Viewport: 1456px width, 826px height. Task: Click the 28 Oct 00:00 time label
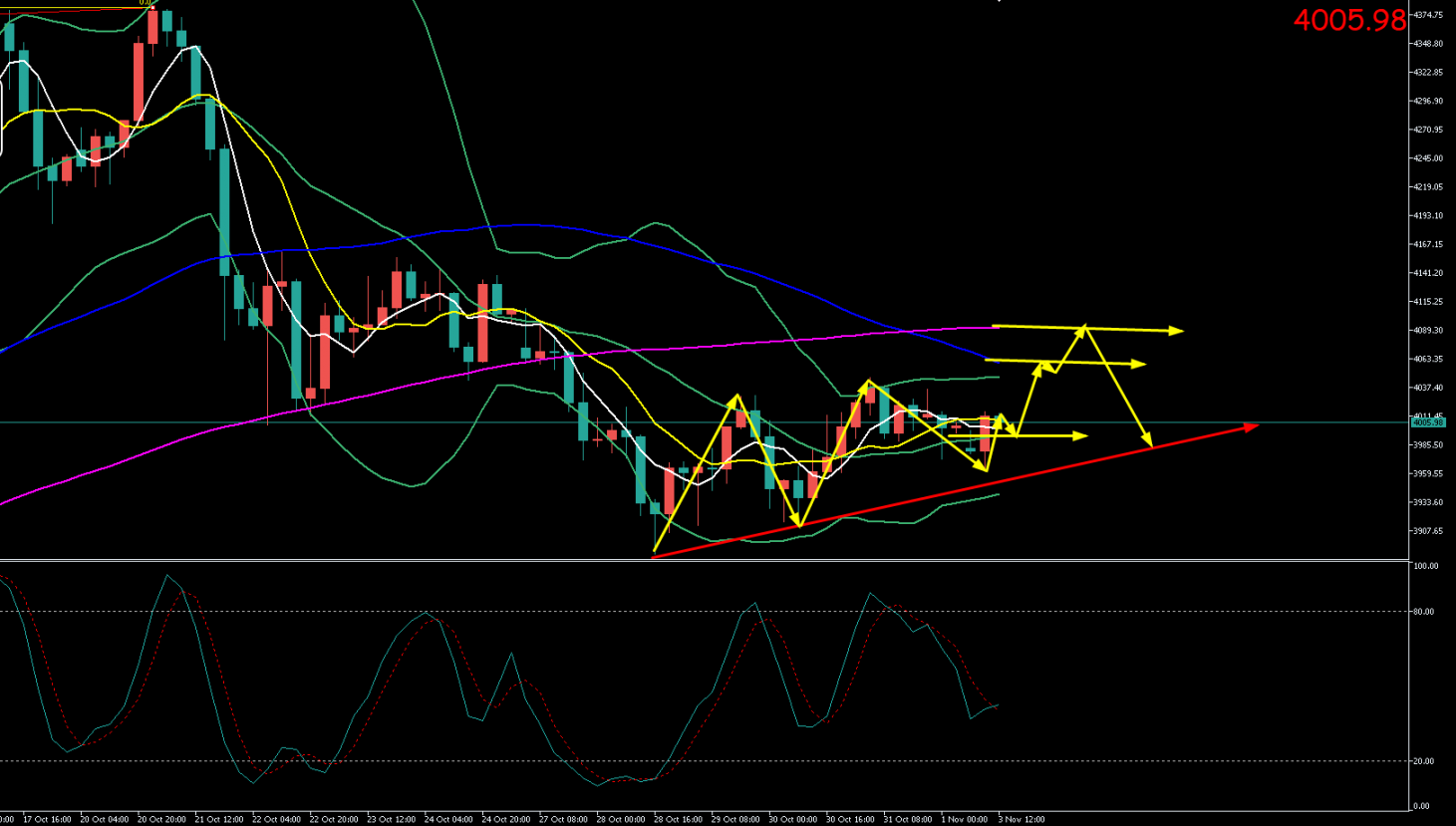click(x=620, y=819)
